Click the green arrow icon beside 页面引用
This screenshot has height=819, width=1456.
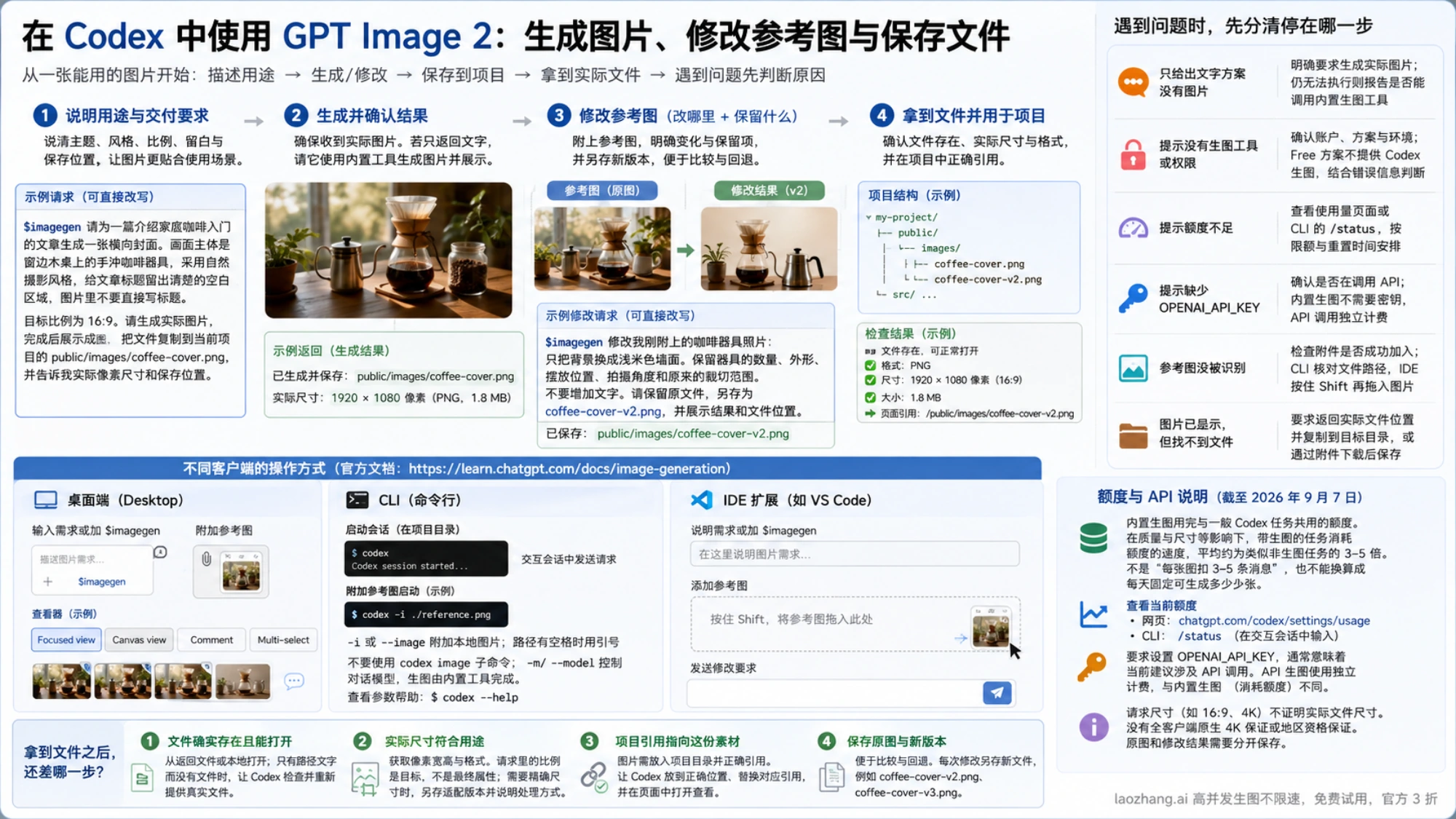(x=870, y=414)
